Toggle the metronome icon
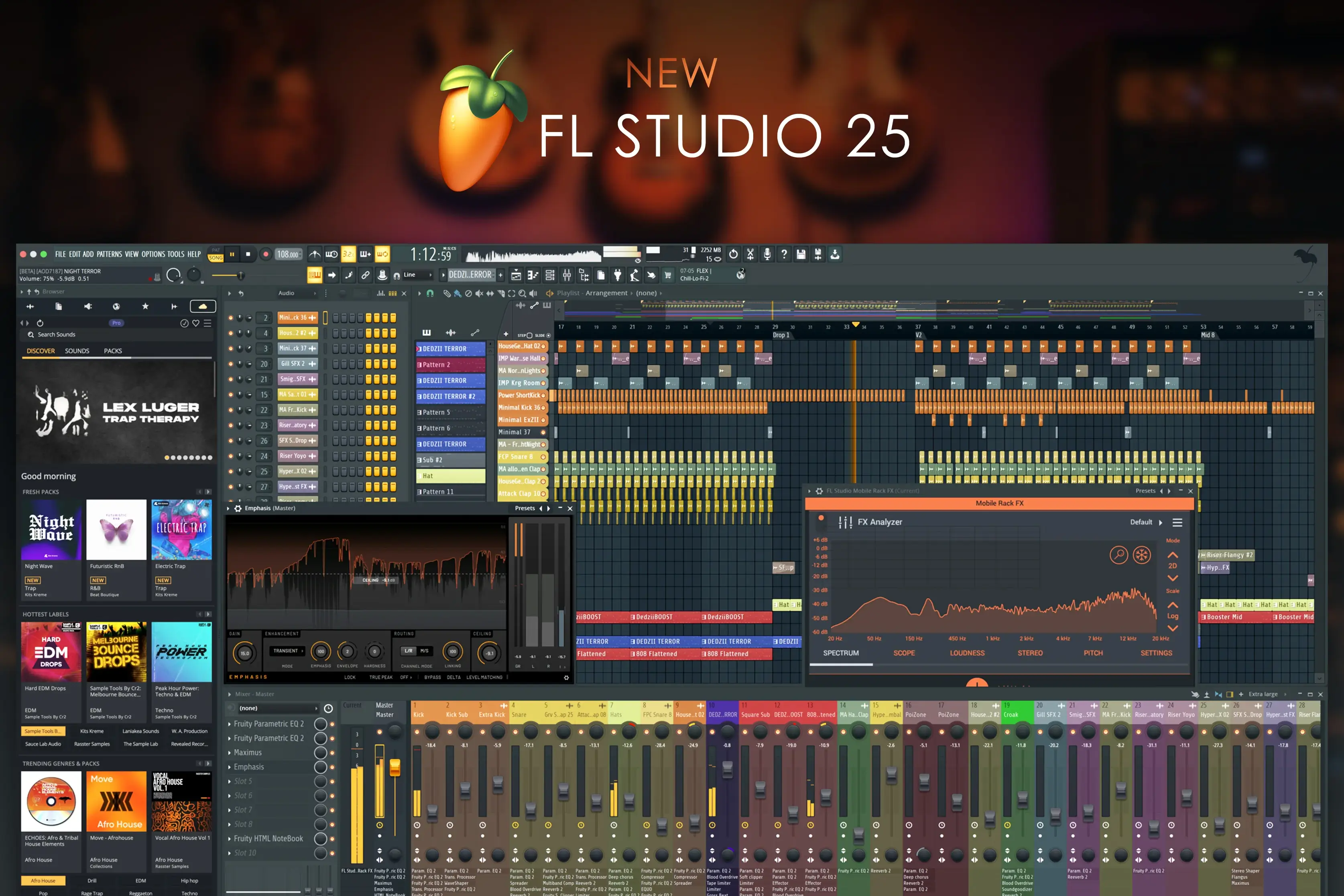Viewport: 1344px width, 896px height. [x=315, y=254]
